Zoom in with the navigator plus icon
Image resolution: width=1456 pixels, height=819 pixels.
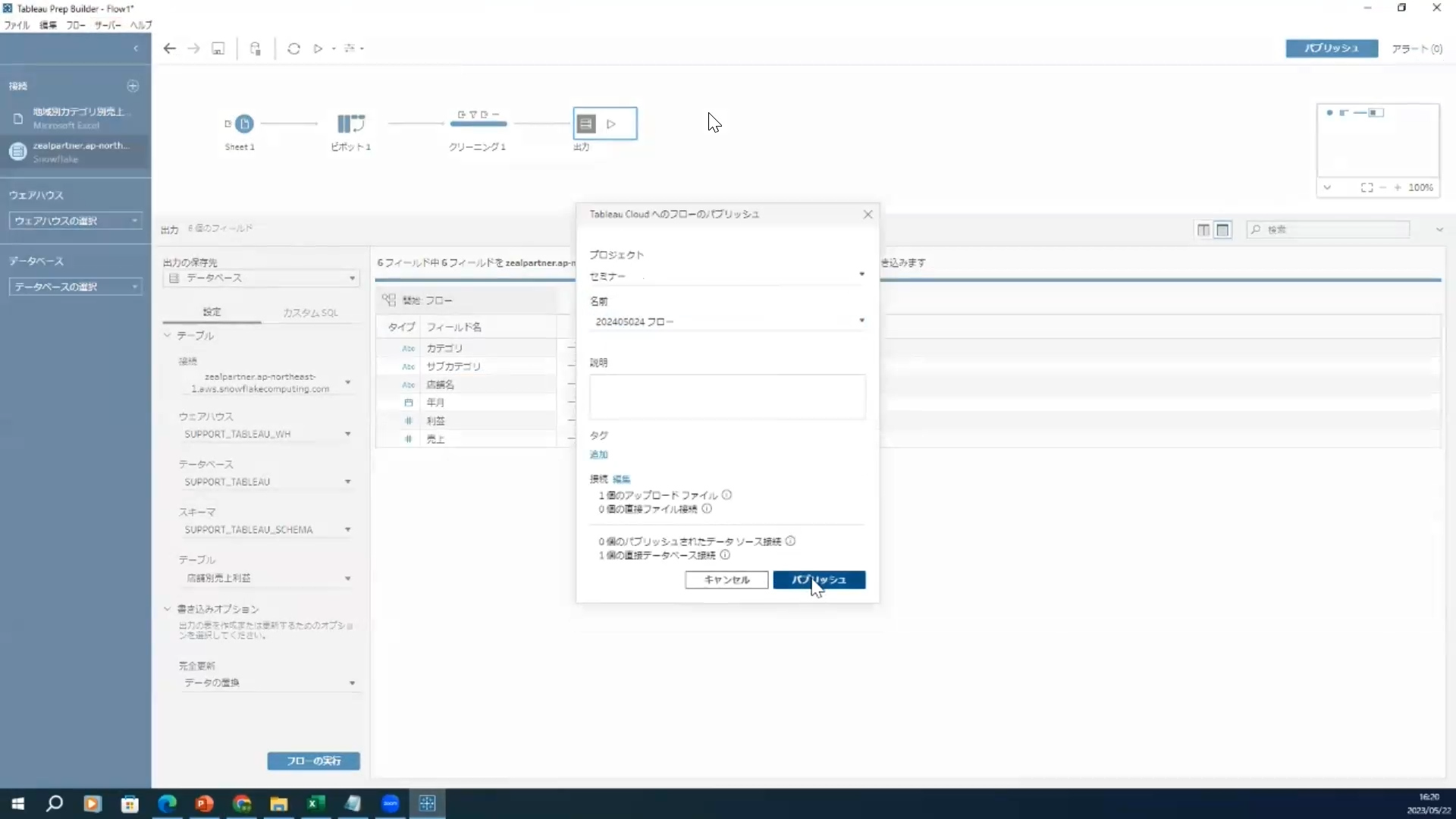click(x=1398, y=187)
